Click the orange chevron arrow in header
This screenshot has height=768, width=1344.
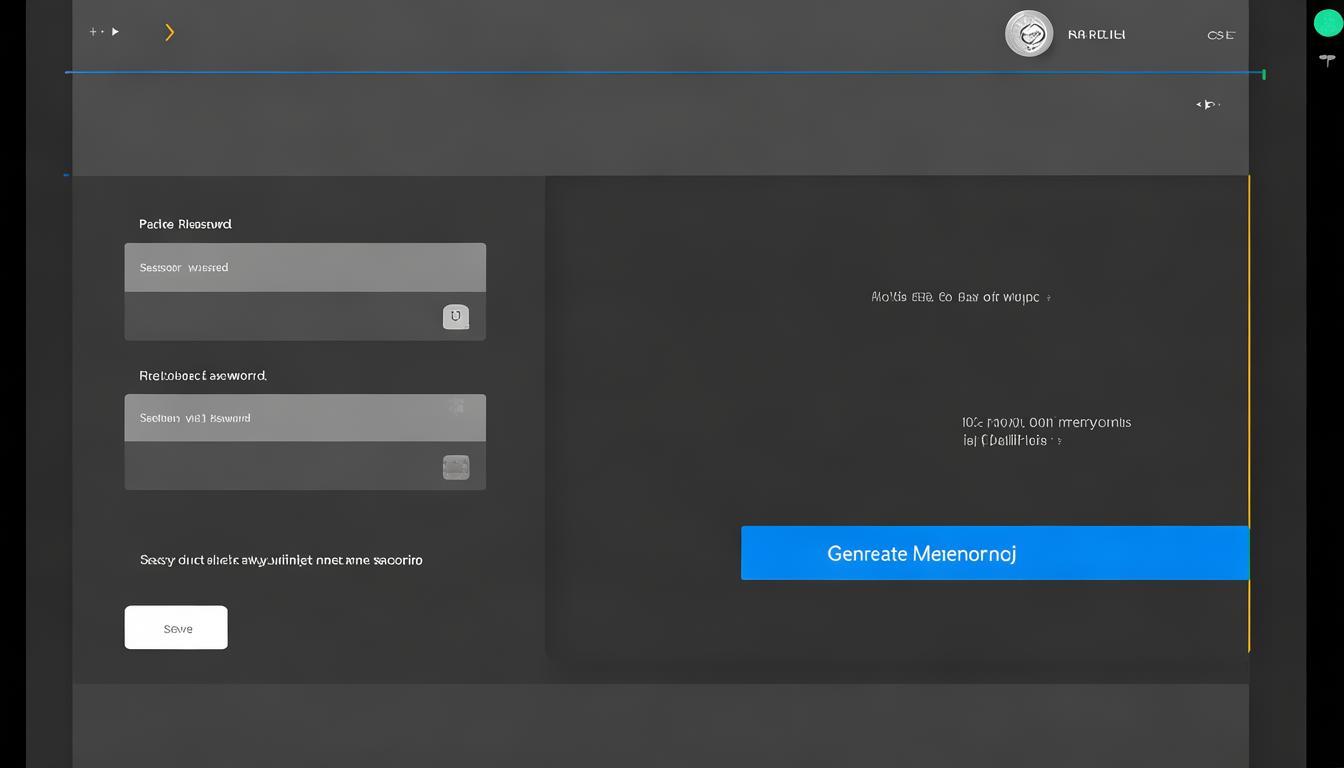click(169, 33)
